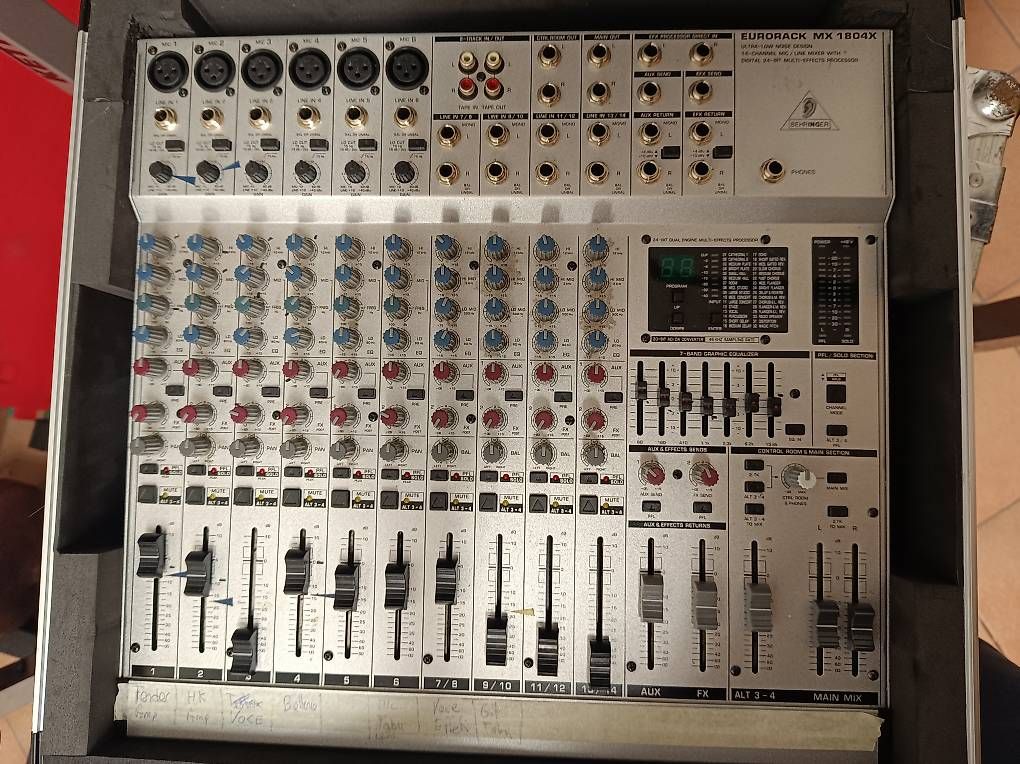Click the MAIN OUT right jack

(598, 92)
